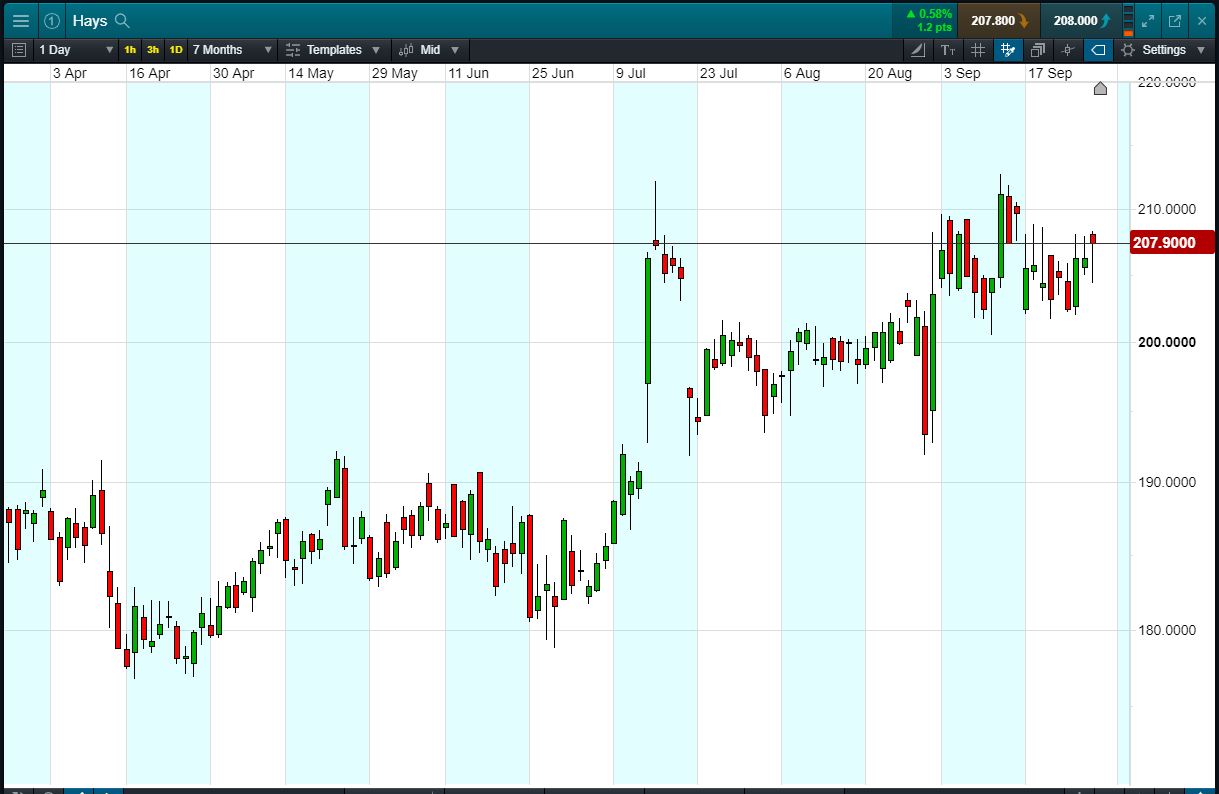Open the chart data list icon
1219x794 pixels.
[x=19, y=50]
